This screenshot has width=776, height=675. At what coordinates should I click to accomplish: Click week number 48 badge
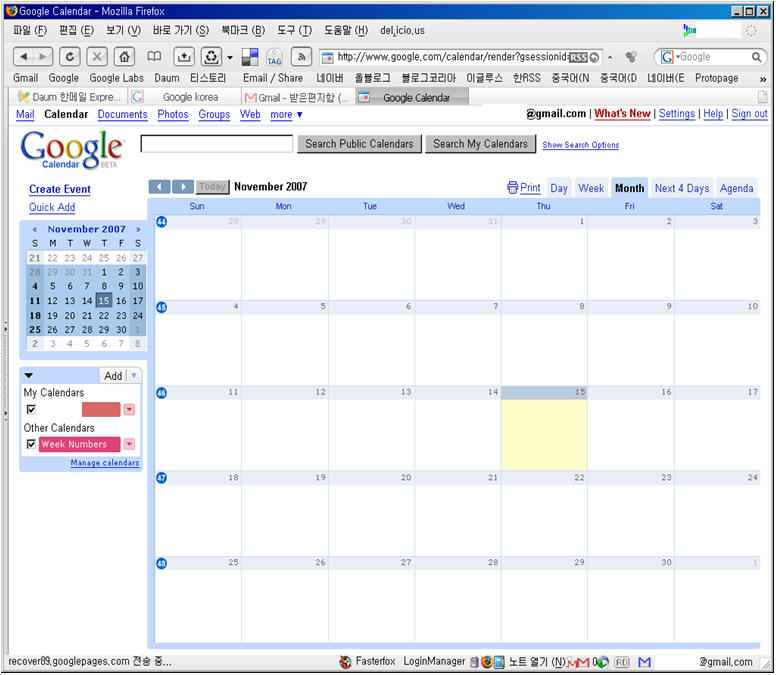(x=161, y=563)
